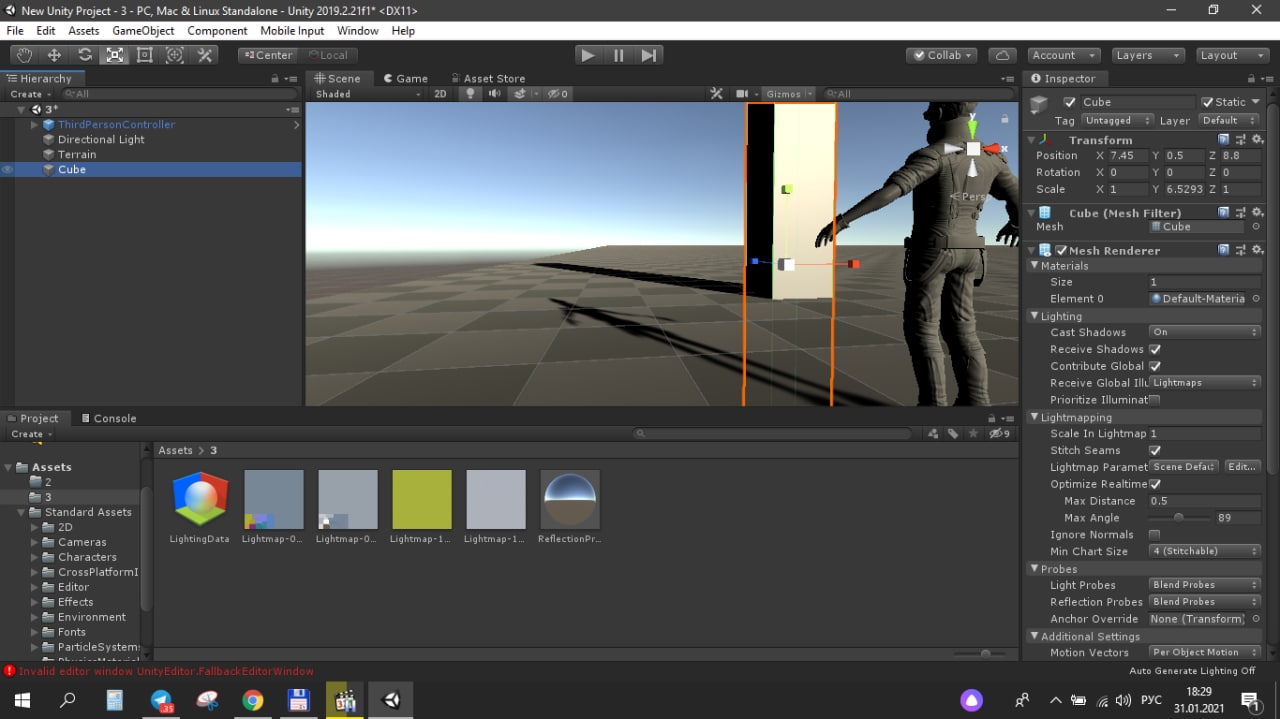The image size is (1280, 719).
Task: Open Cast Shadows dropdown
Action: pyautogui.click(x=1204, y=332)
